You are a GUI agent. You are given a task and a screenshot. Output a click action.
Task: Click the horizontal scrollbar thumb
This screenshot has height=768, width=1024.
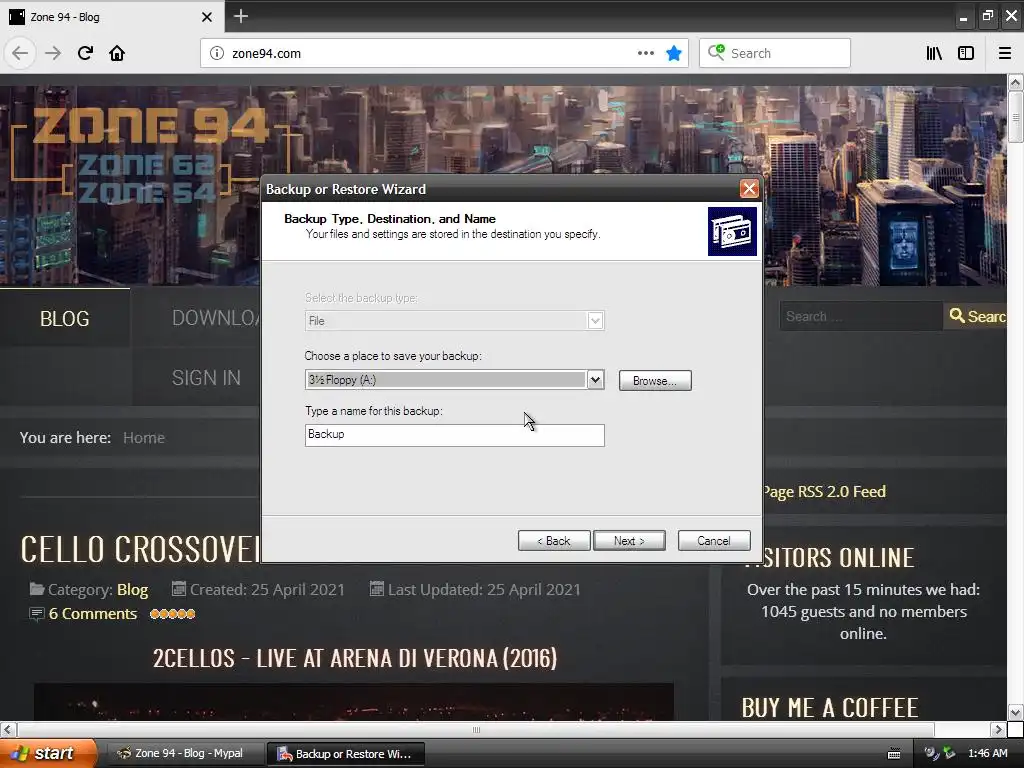tap(475, 729)
